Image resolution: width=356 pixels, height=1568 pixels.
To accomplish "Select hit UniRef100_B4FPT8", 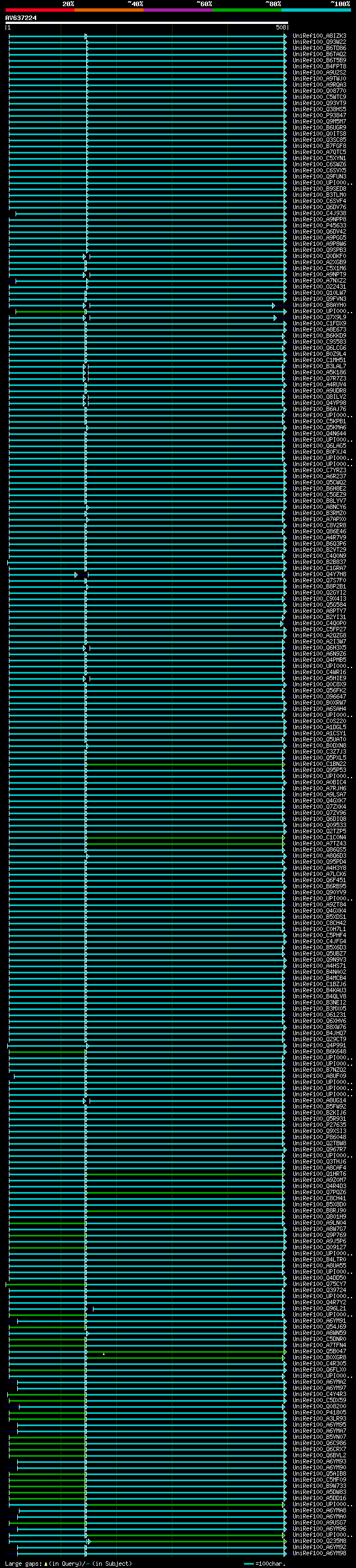I will click(x=319, y=66).
